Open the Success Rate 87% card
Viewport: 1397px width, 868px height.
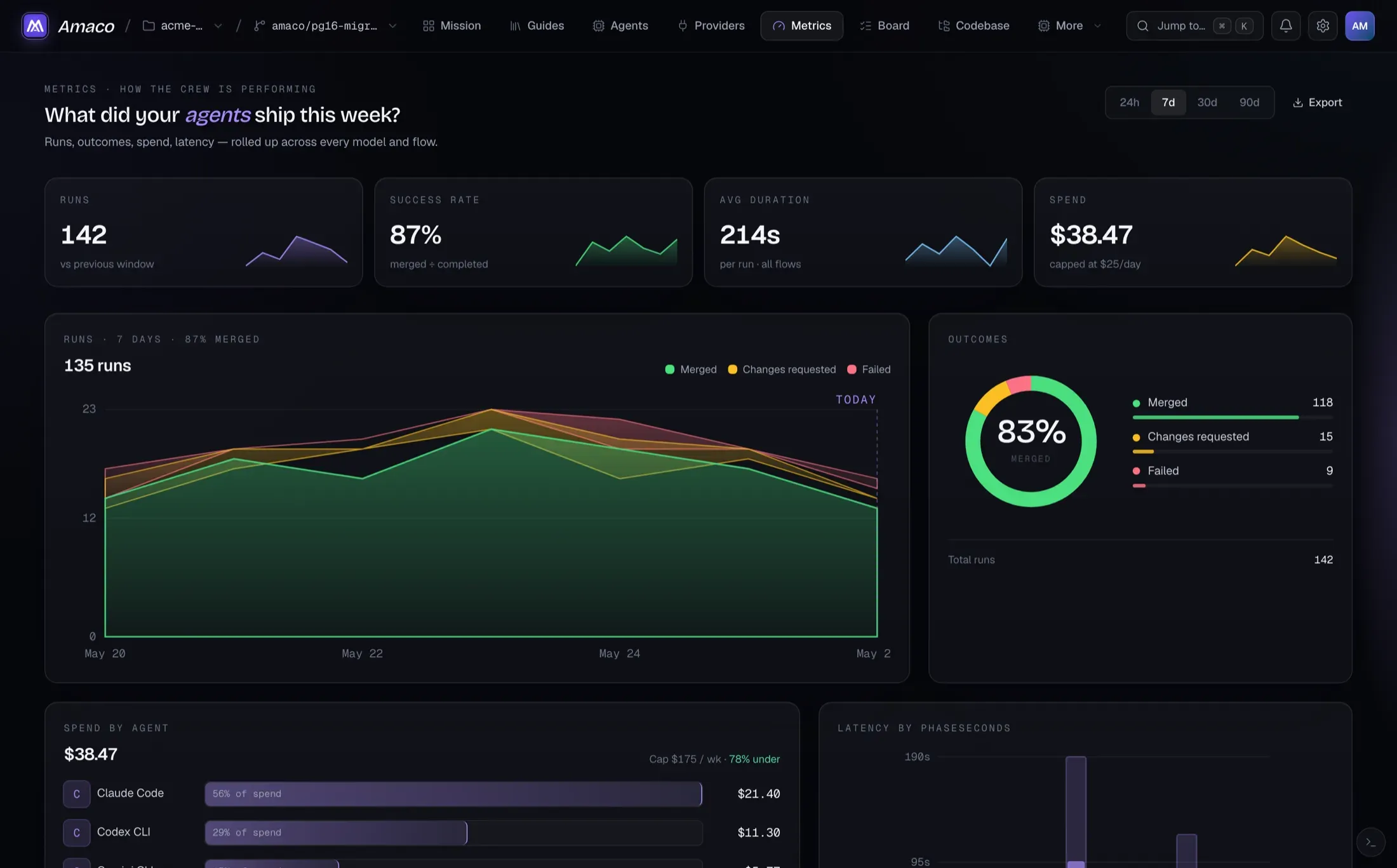(533, 232)
